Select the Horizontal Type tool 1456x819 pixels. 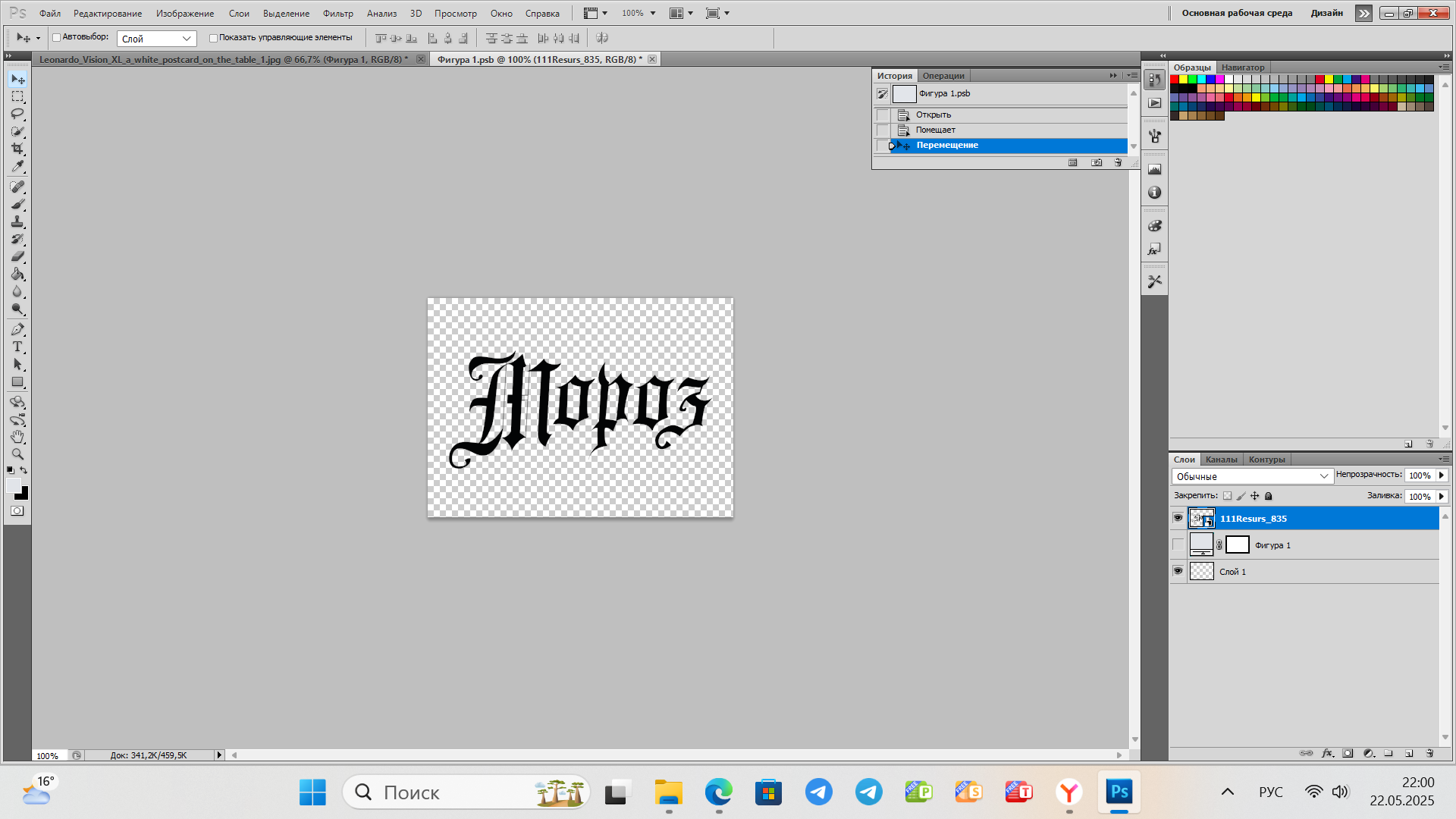pos(17,347)
